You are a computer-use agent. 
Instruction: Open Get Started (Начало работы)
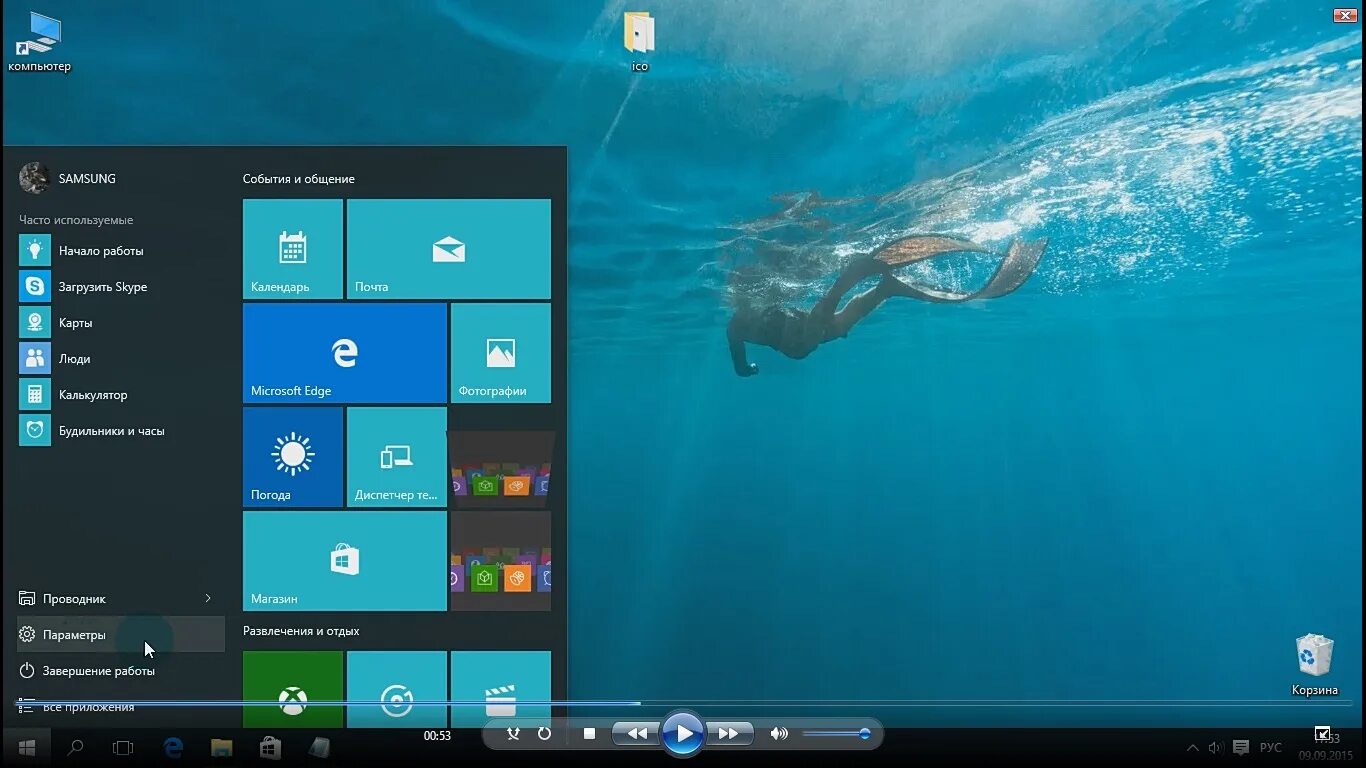pyautogui.click(x=120, y=251)
